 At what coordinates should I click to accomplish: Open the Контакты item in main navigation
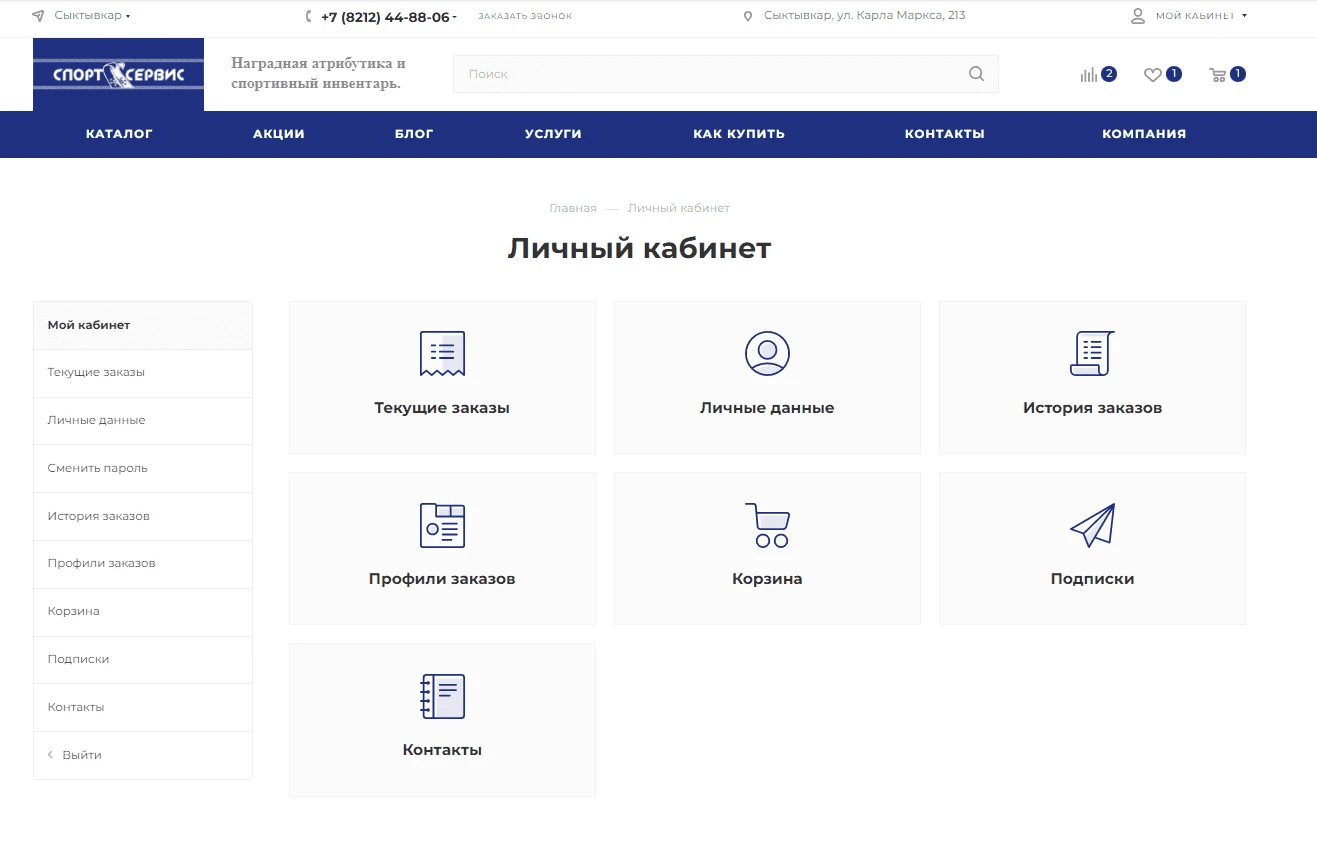pyautogui.click(x=945, y=134)
